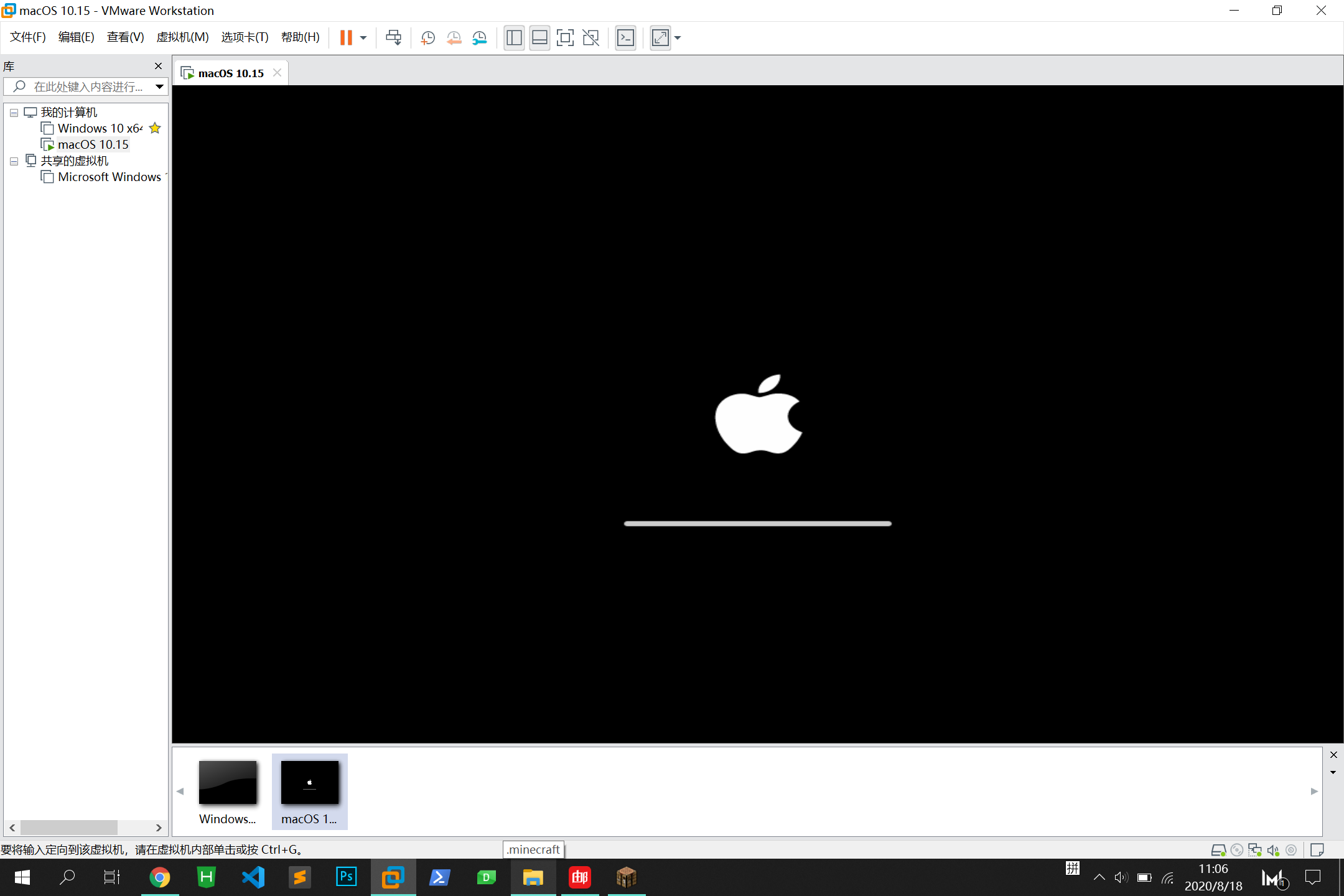Take a snapshot of this virtual machine
This screenshot has width=1344, height=896.
(427, 38)
